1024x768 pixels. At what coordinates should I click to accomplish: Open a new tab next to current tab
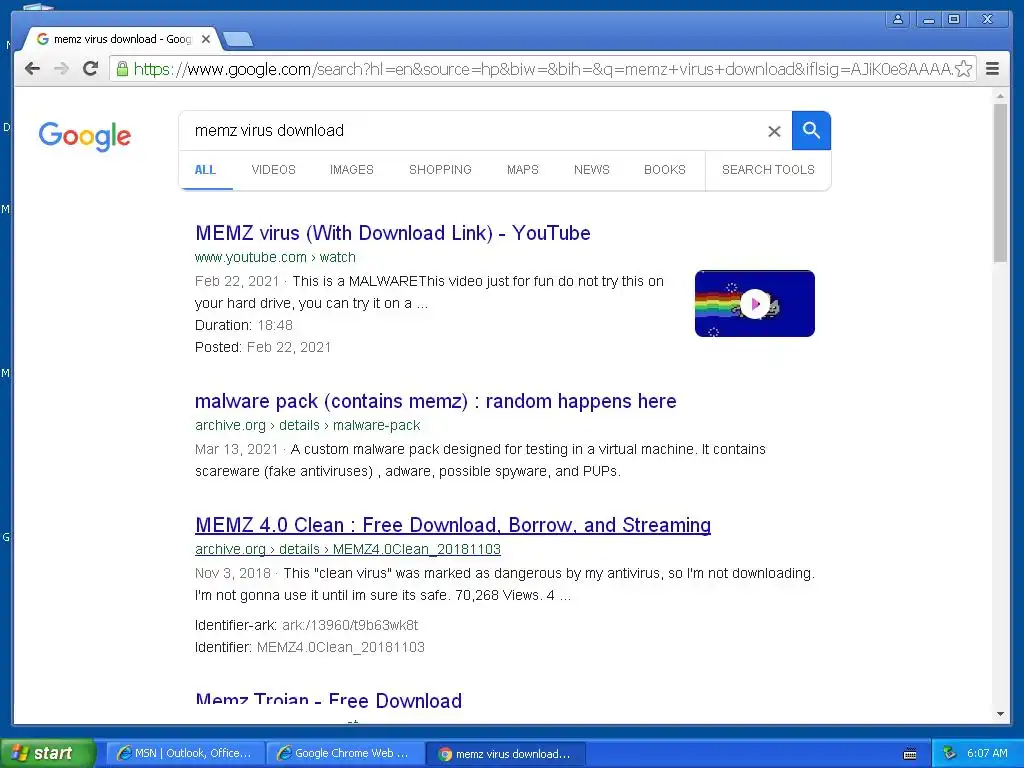[238, 40]
